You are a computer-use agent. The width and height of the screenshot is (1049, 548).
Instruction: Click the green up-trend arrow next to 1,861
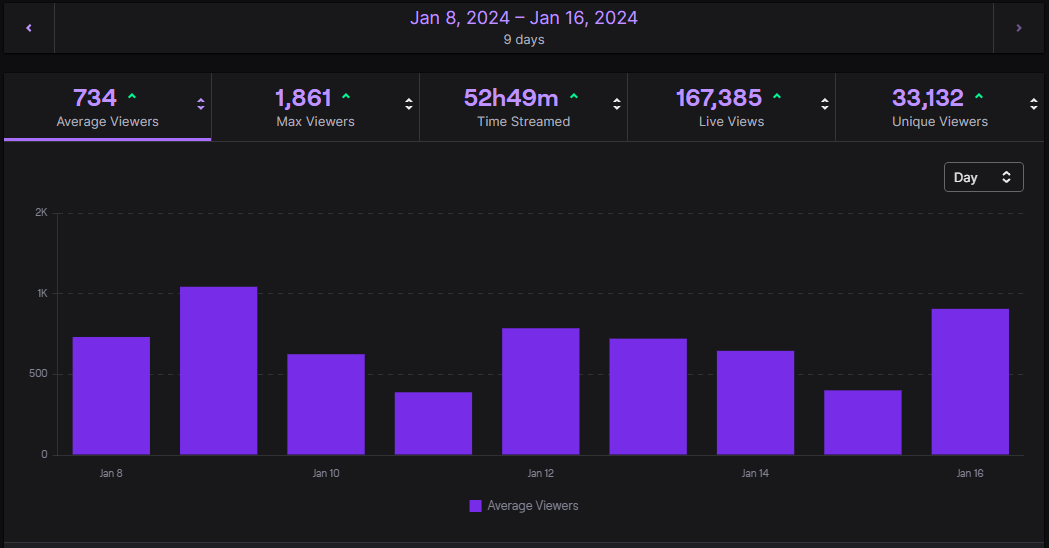(x=346, y=97)
